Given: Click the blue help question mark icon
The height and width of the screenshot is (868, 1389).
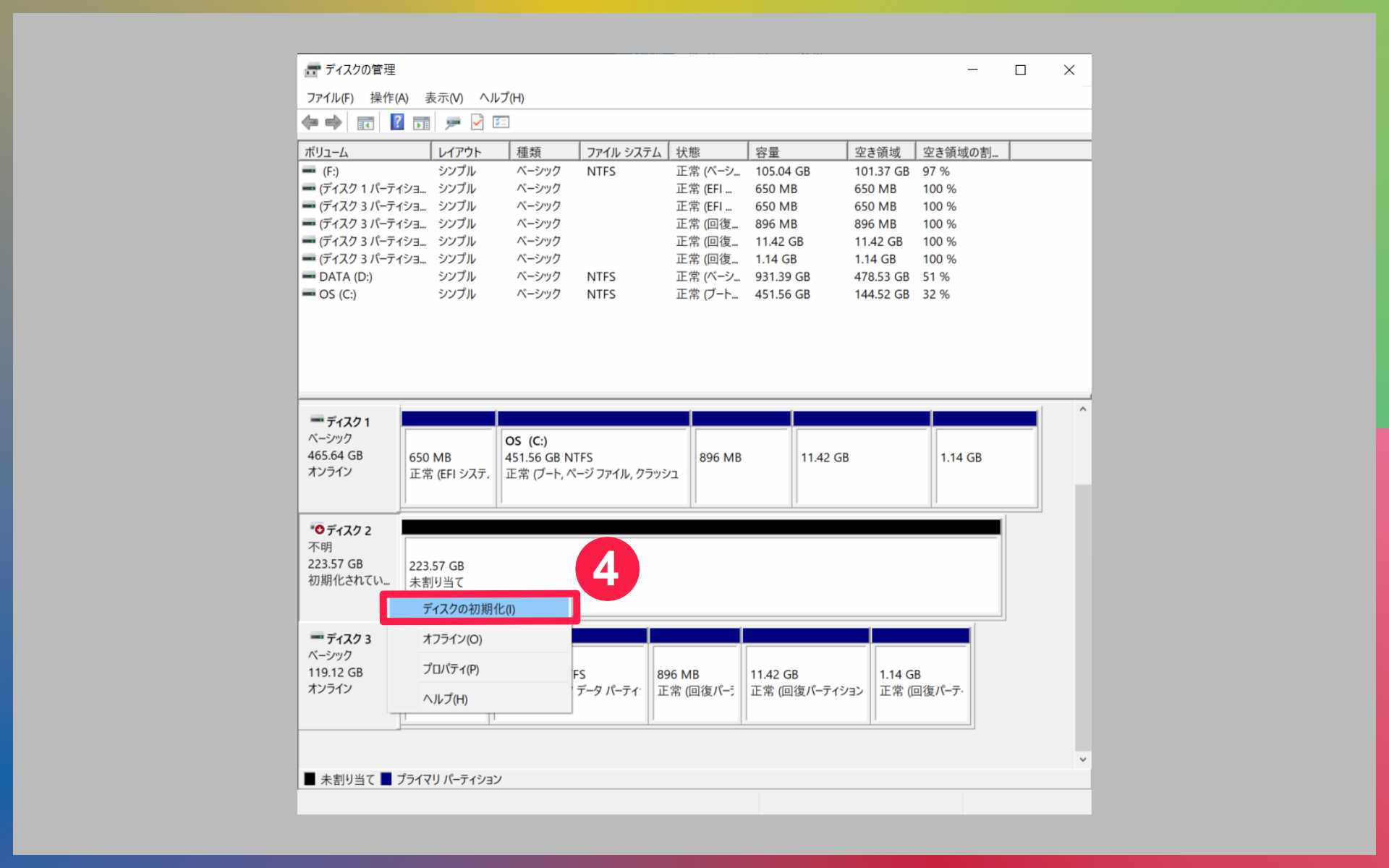Looking at the screenshot, I should pos(397,122).
